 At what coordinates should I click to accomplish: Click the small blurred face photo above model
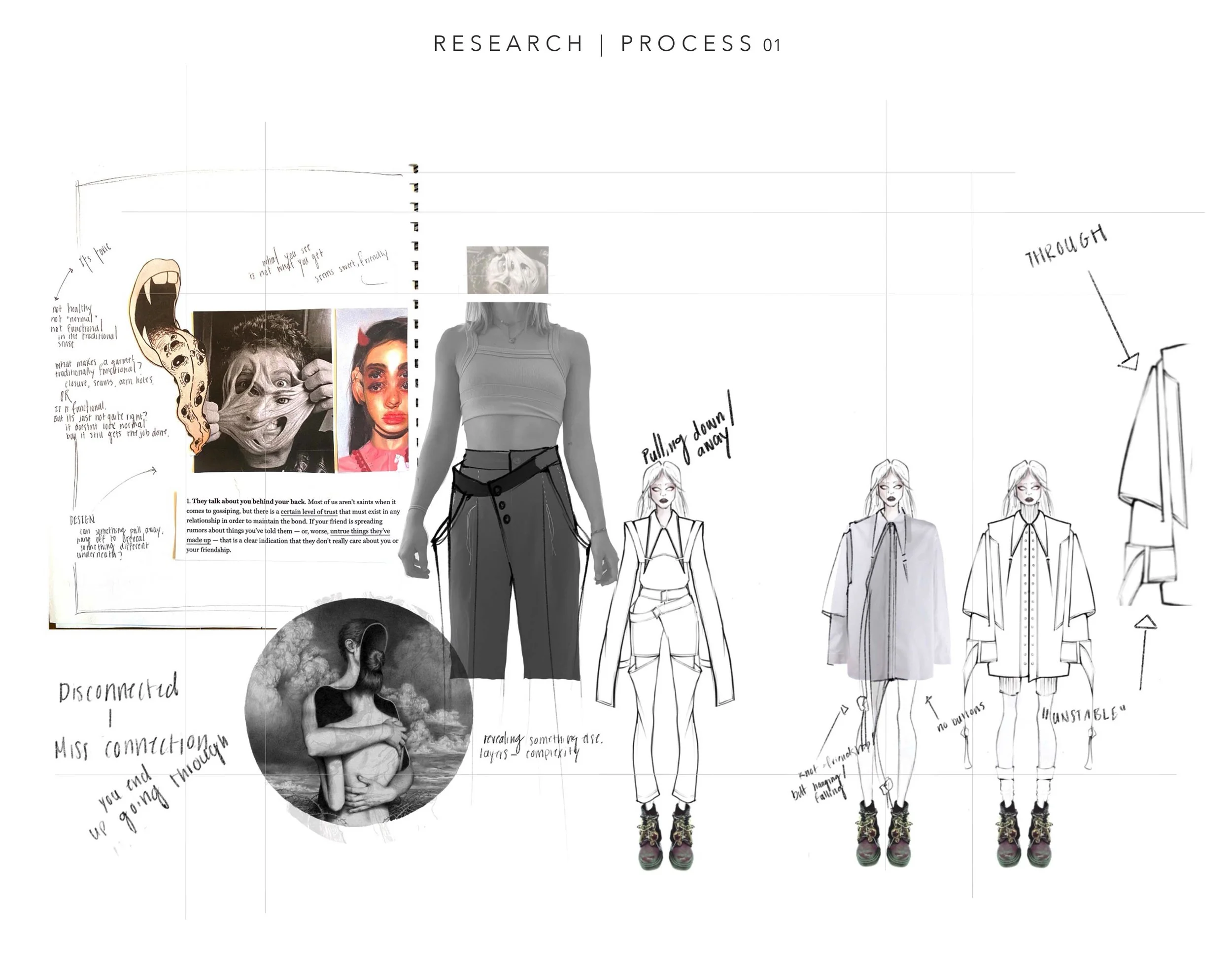coord(507,270)
